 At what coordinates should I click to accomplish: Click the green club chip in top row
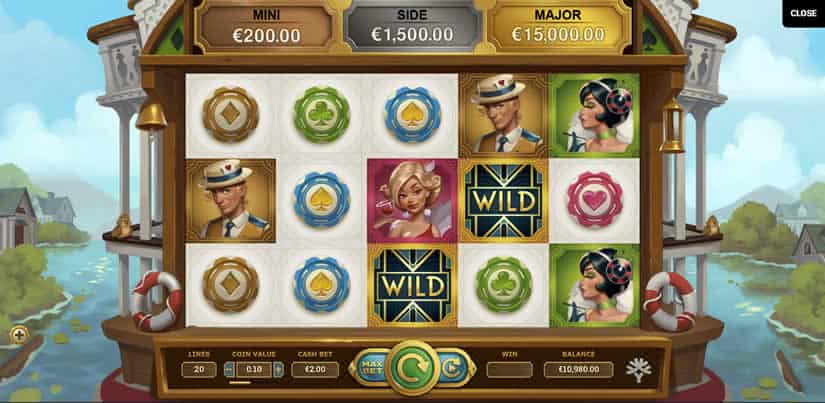pos(321,115)
